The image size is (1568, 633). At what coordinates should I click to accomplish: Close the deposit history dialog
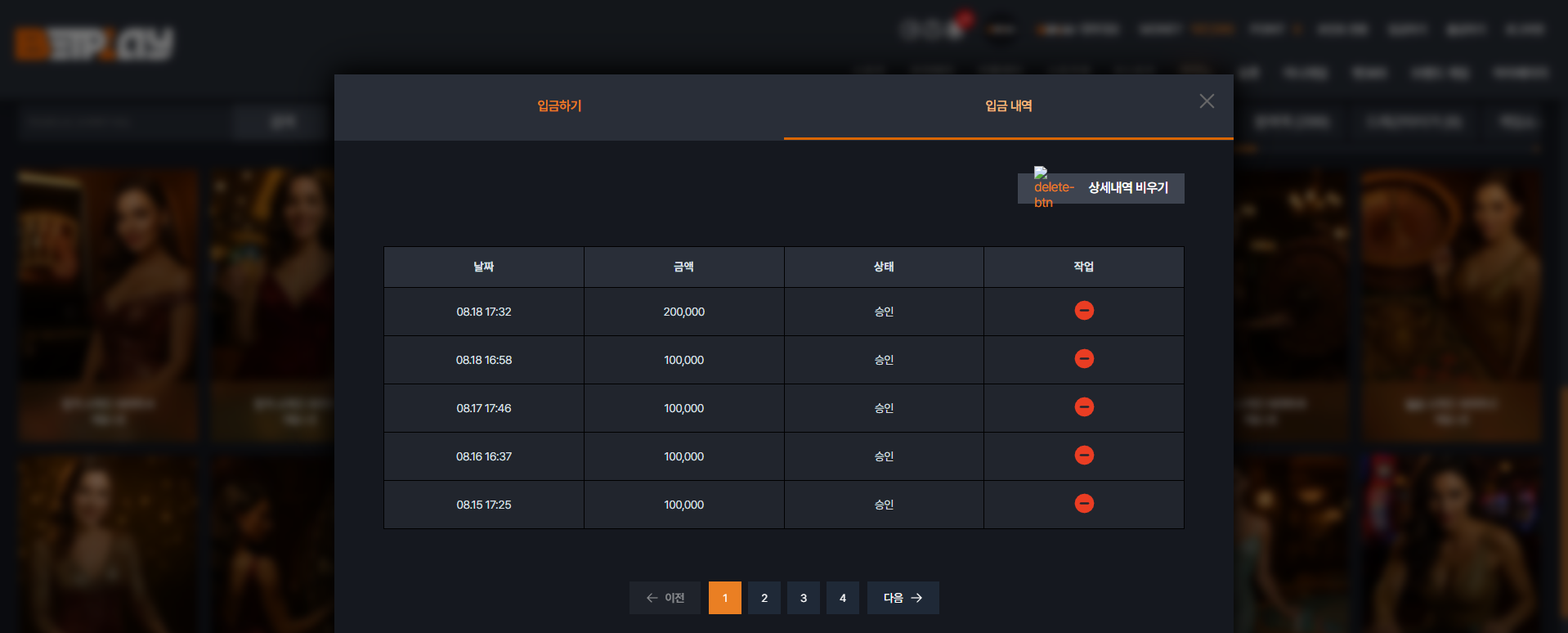1207,101
